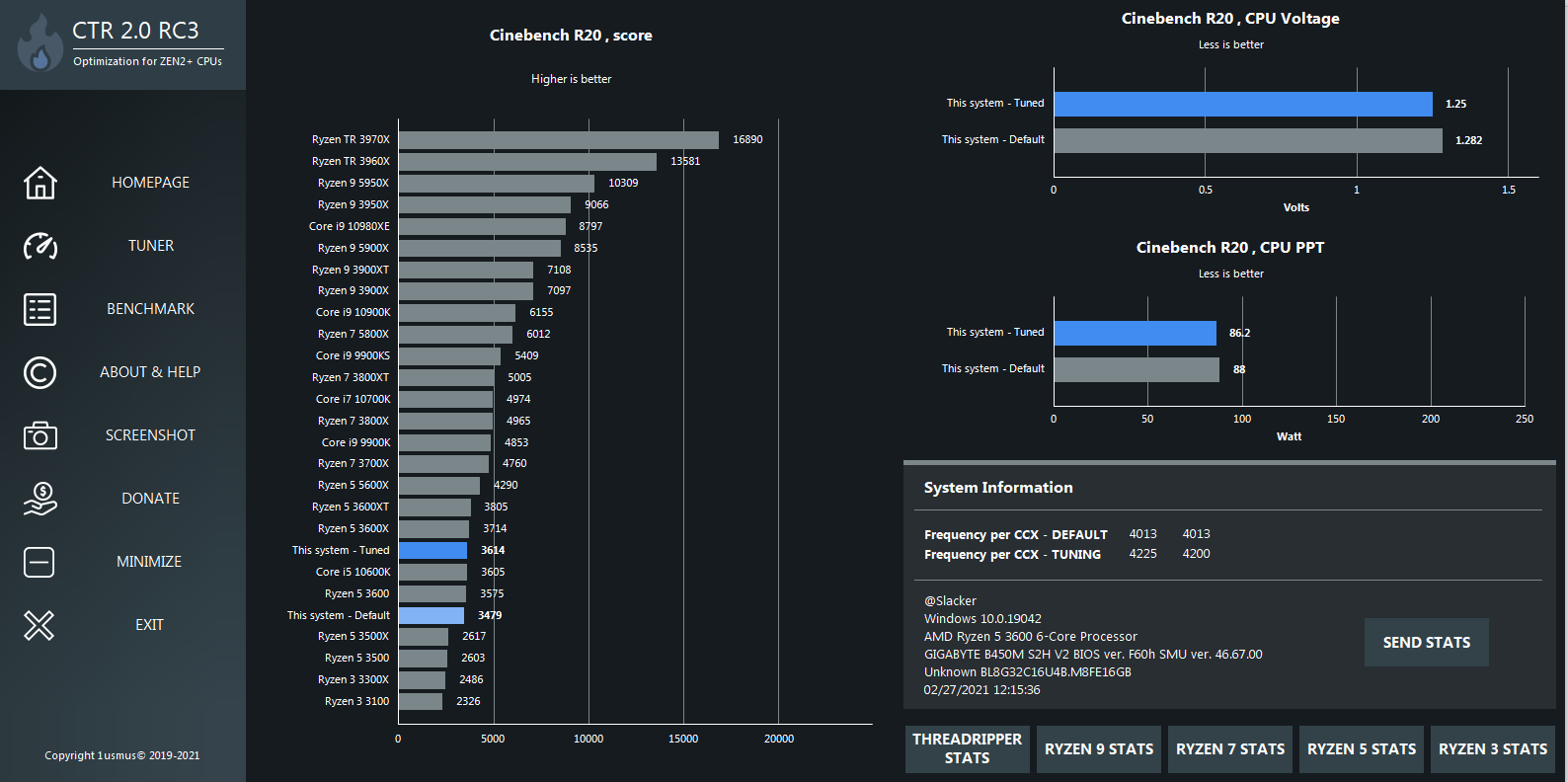
Task: Click 'Ryzen 9 5900X' label
Action: point(353,248)
